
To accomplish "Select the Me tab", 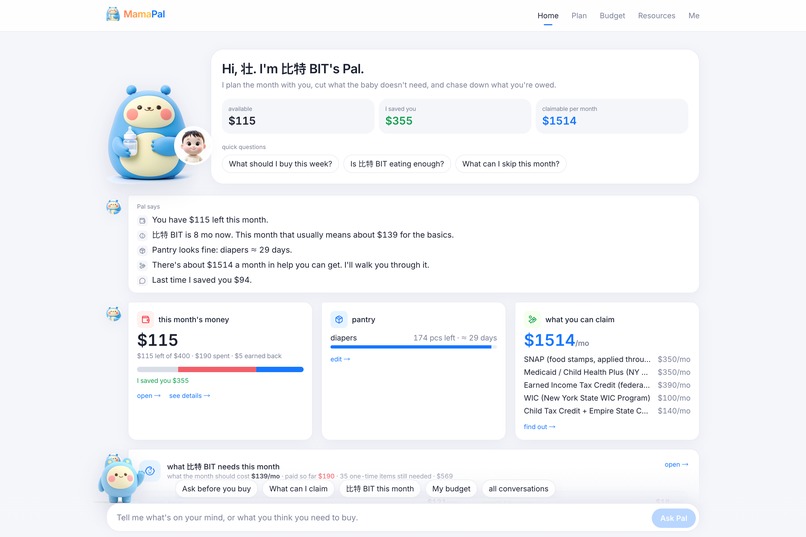I will 693,15.
